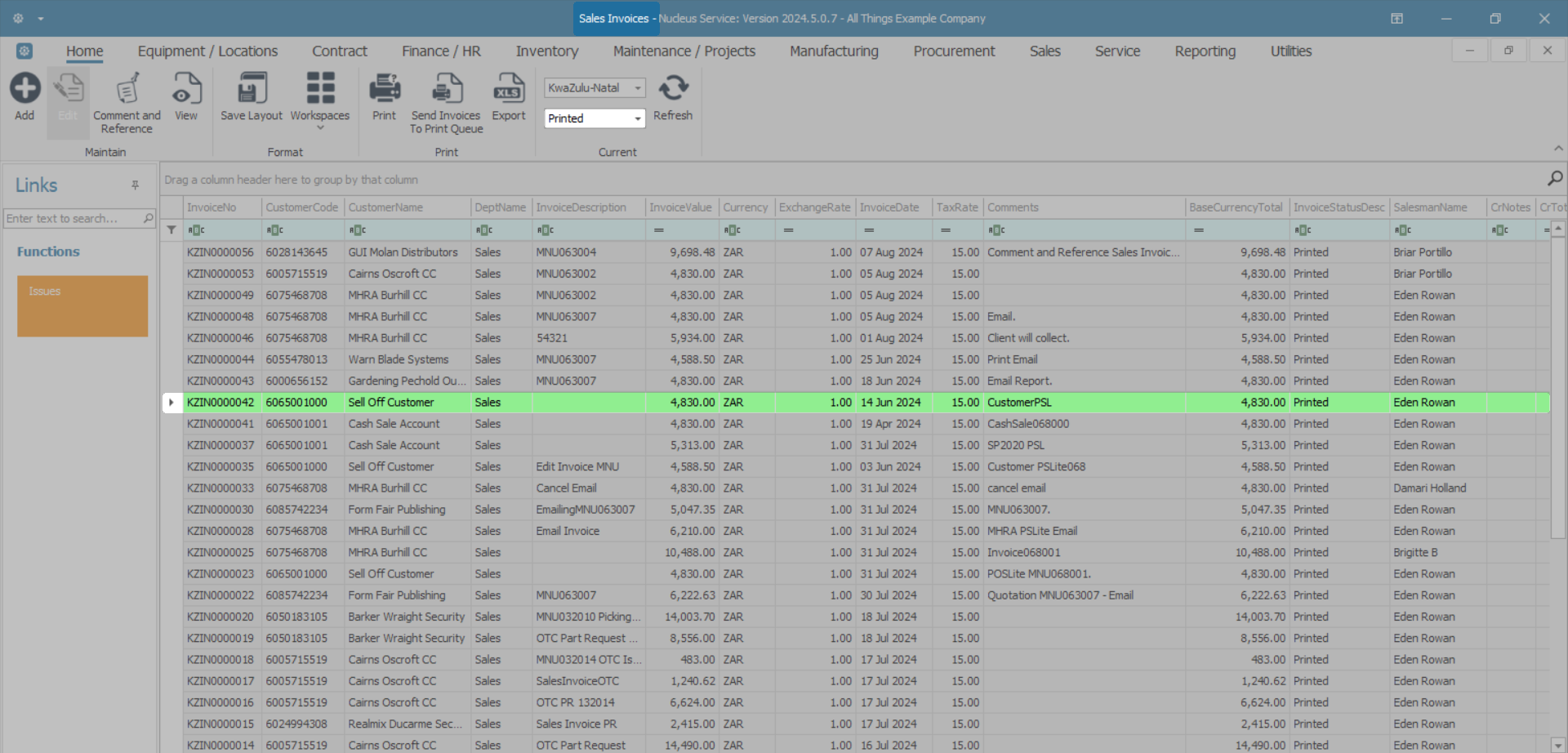
Task: Open the grid search magnifier
Action: pyautogui.click(x=1554, y=179)
